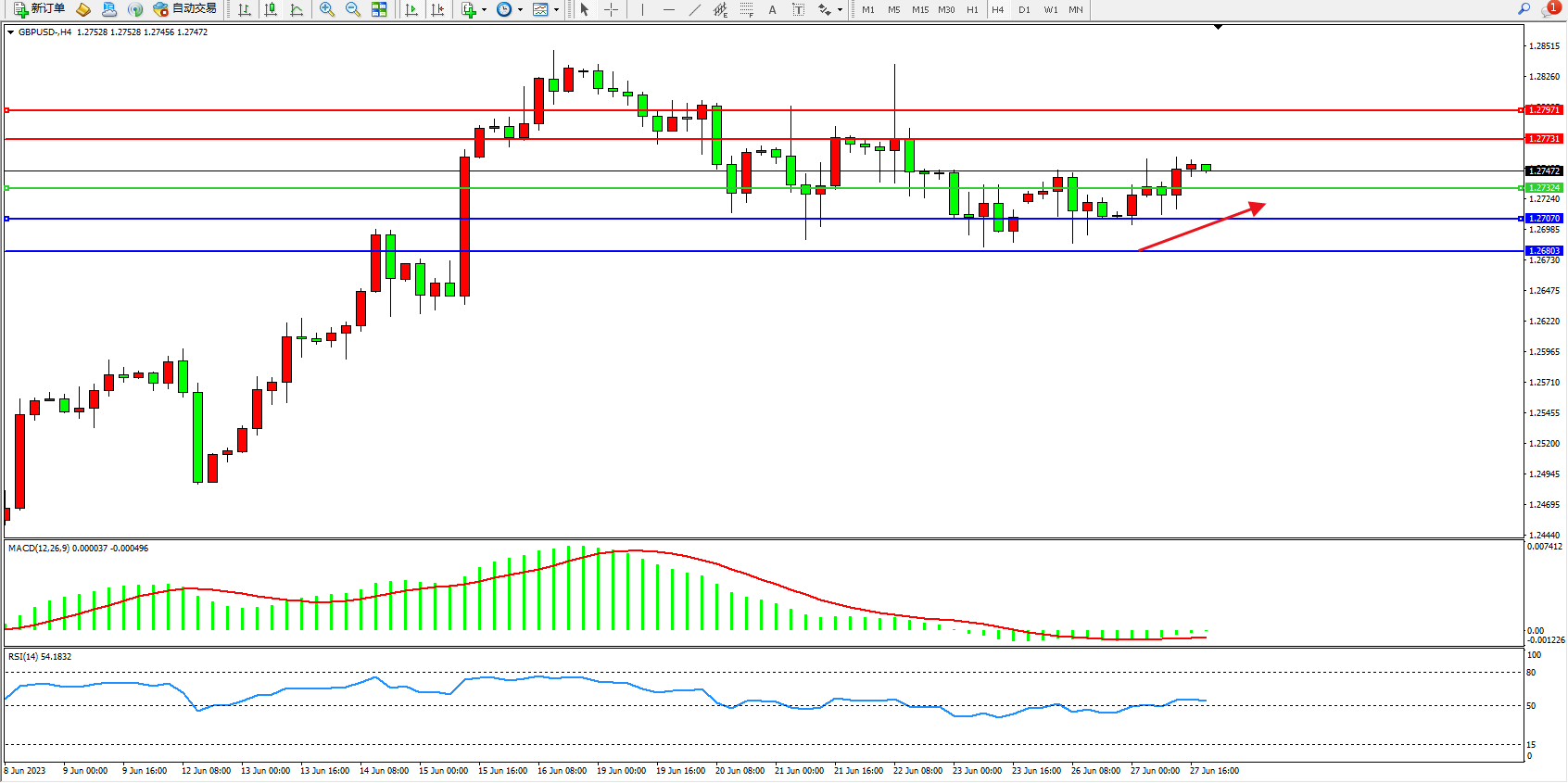Switch chart to candlestick mode
This screenshot has height=783, width=1568.
pyautogui.click(x=271, y=9)
